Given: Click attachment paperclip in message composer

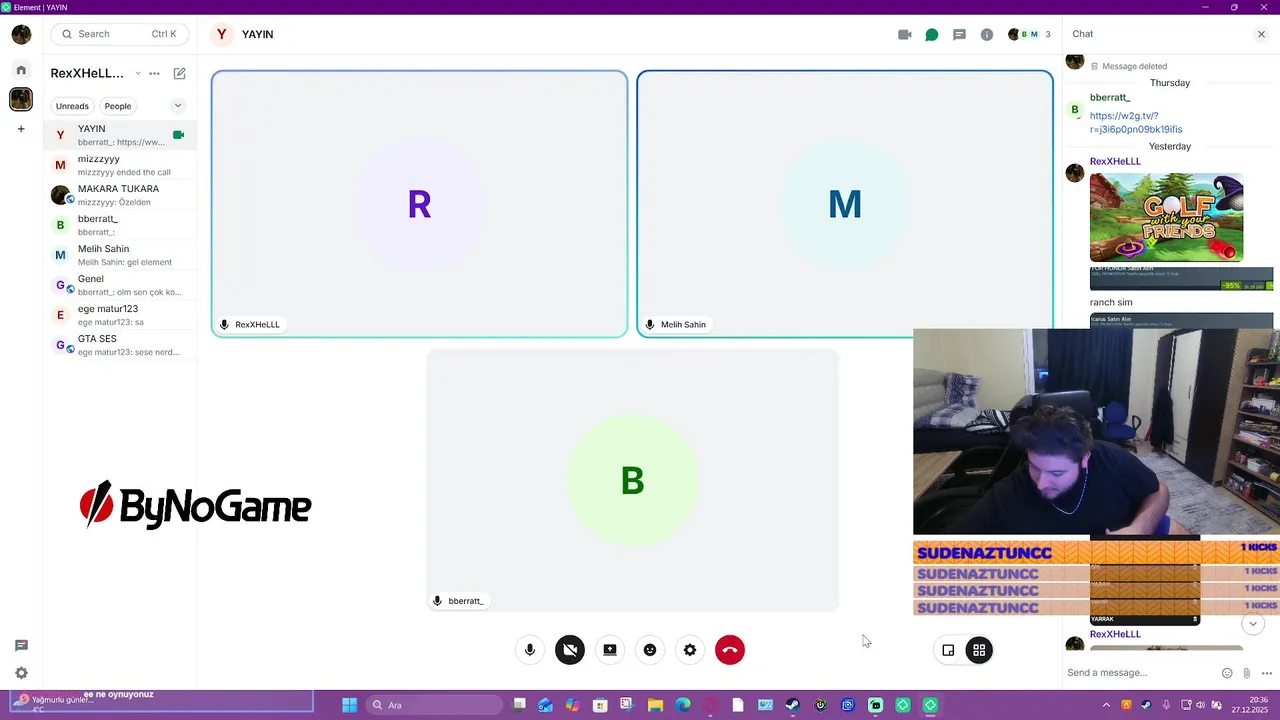Looking at the screenshot, I should (x=1247, y=673).
